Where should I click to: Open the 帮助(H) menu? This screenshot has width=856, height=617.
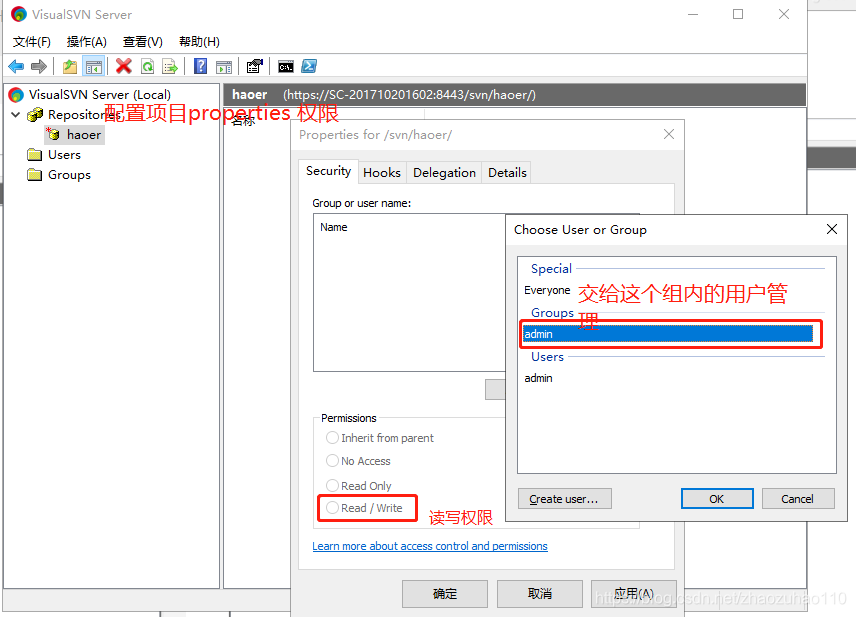pyautogui.click(x=199, y=41)
